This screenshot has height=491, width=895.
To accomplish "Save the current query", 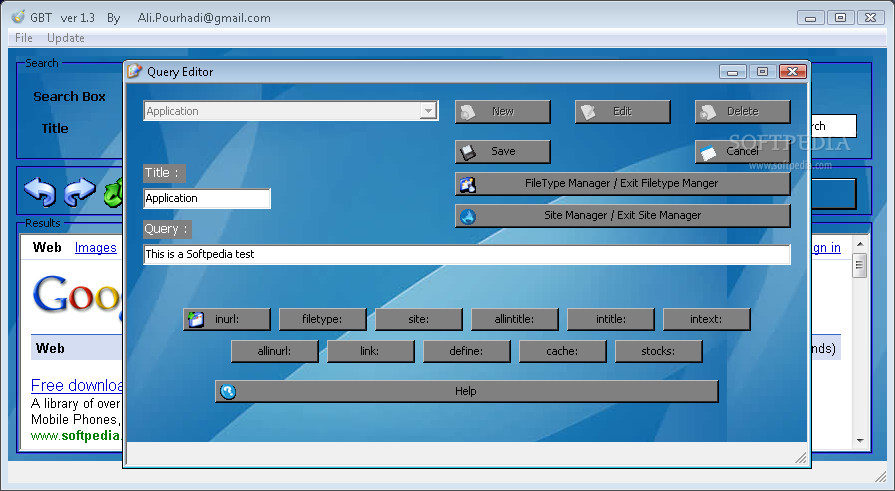I will point(503,151).
